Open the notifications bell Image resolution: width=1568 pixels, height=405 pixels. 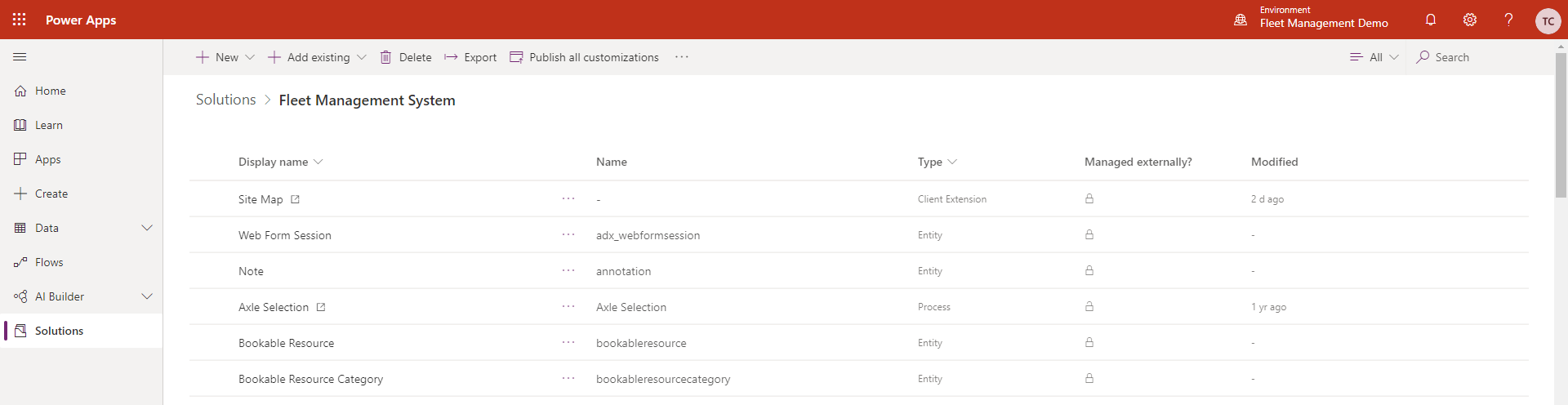pyautogui.click(x=1431, y=20)
